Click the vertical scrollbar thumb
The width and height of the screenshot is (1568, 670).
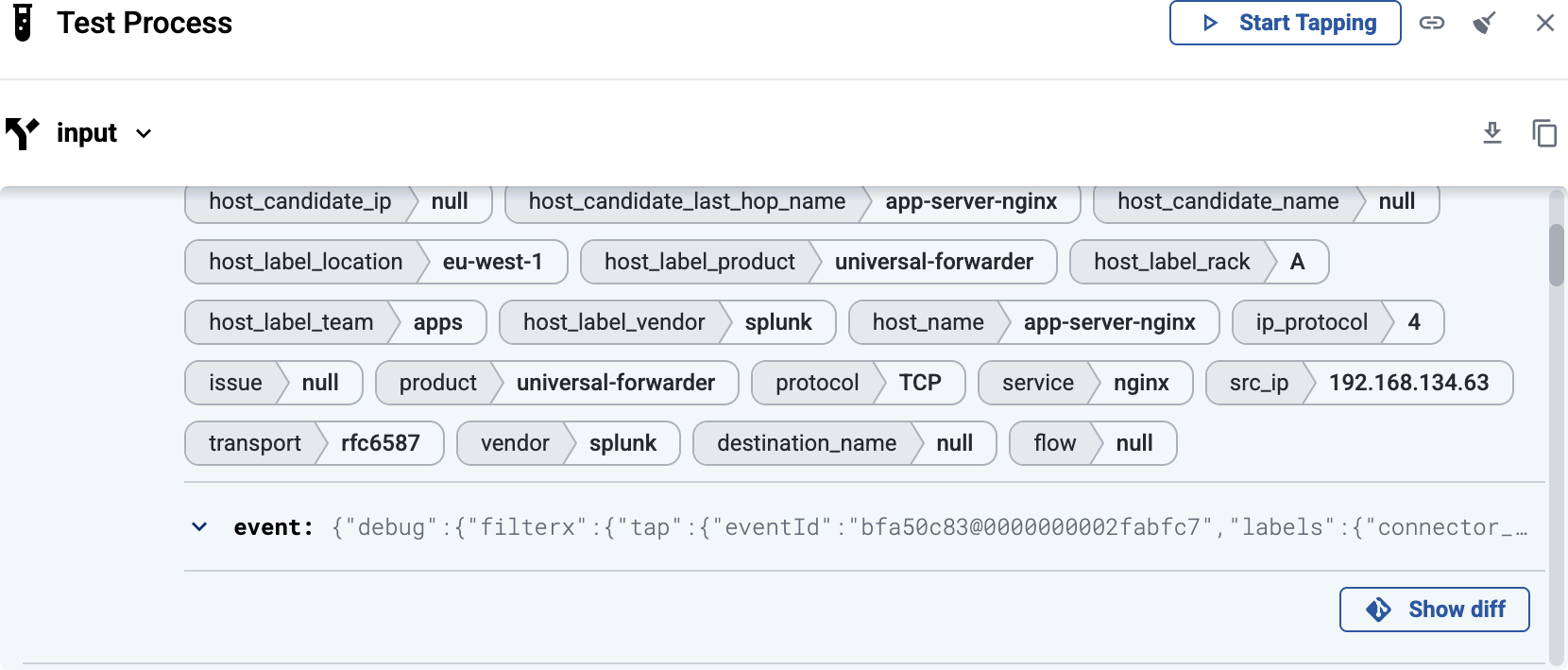coord(1557,255)
